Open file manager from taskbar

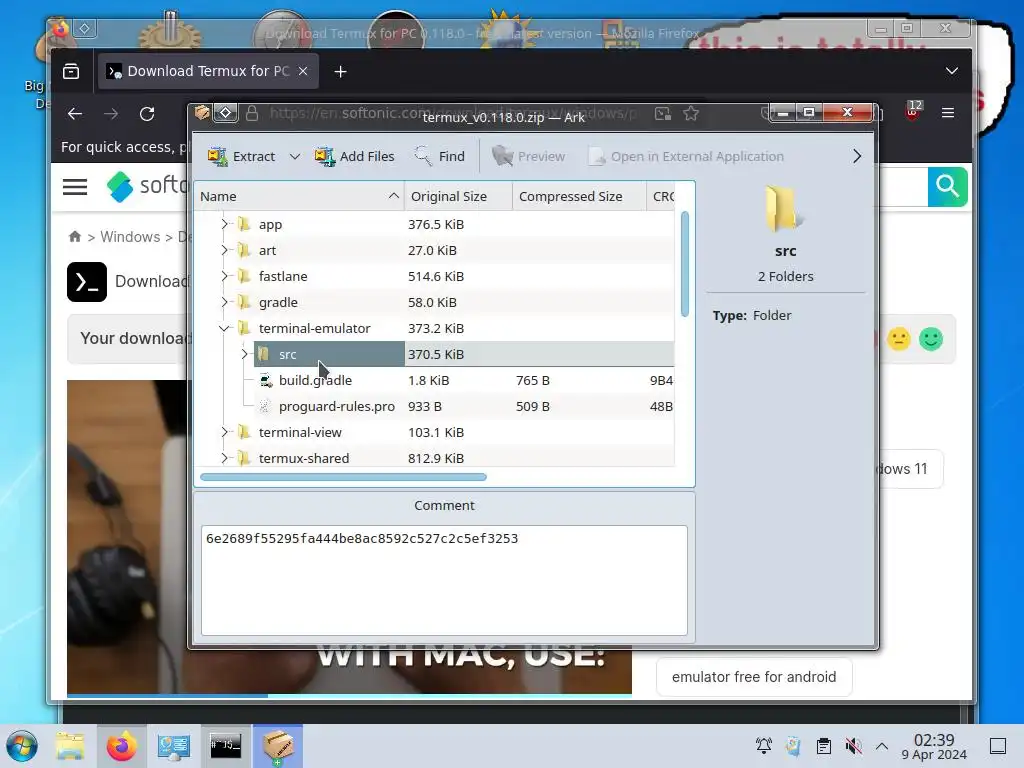[x=70, y=746]
